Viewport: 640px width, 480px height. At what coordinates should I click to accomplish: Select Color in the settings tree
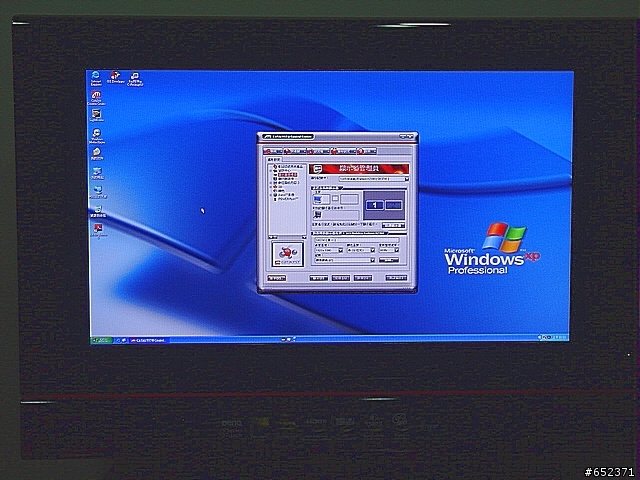[280, 191]
